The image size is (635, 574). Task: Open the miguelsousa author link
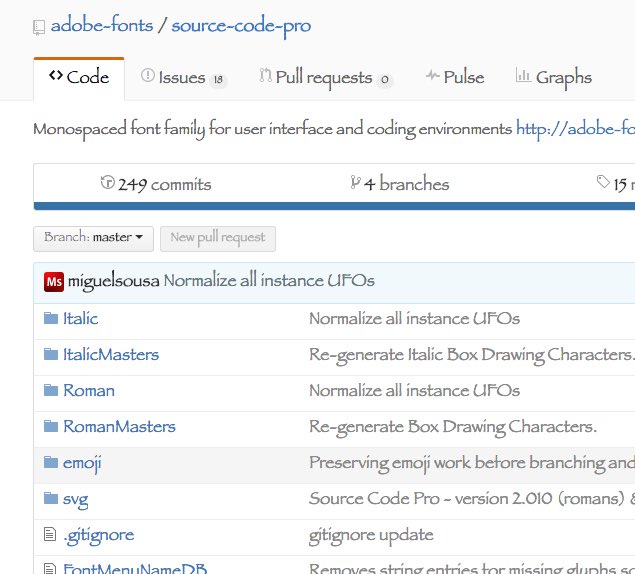pyautogui.click(x=113, y=281)
